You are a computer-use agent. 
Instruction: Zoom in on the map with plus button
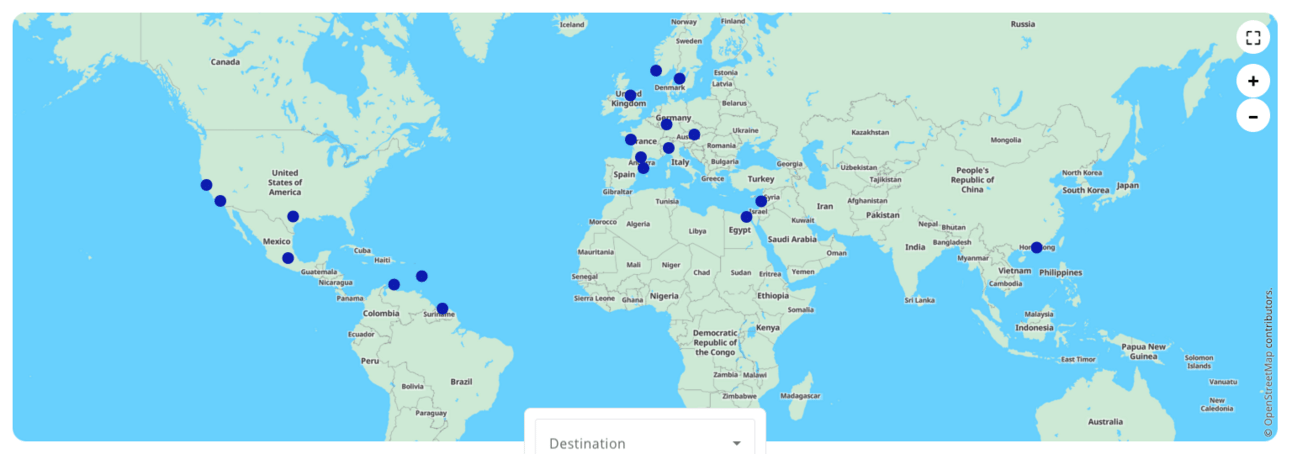1253,81
